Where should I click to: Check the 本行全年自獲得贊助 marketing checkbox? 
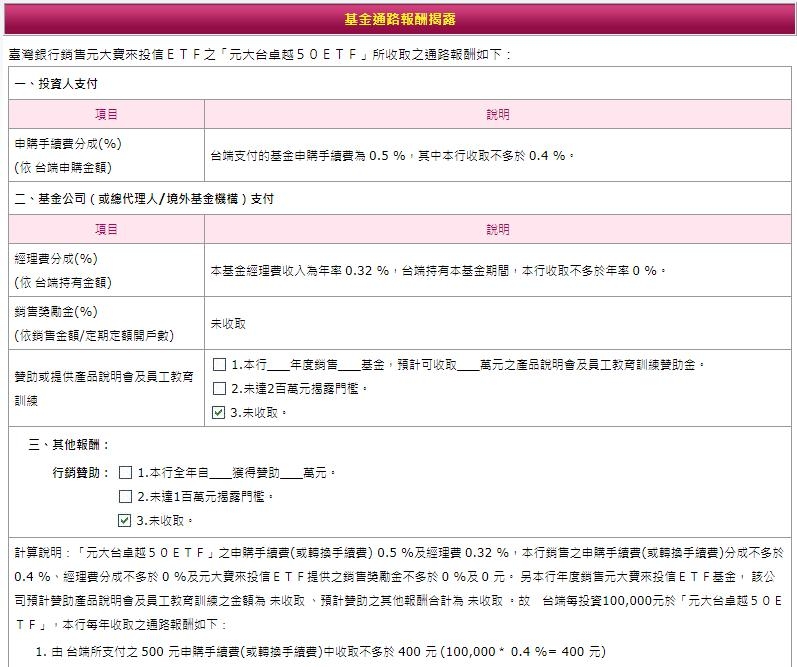tap(125, 473)
